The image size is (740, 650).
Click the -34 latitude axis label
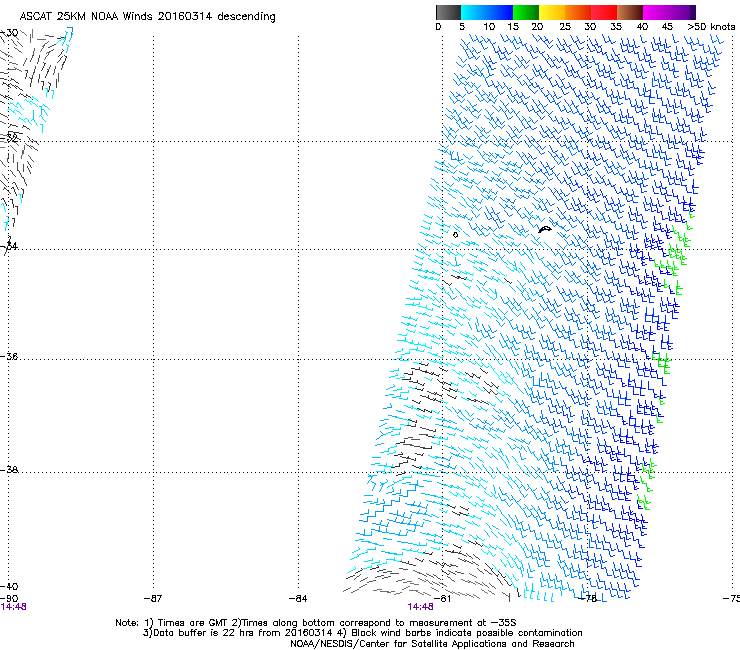[x=9, y=246]
